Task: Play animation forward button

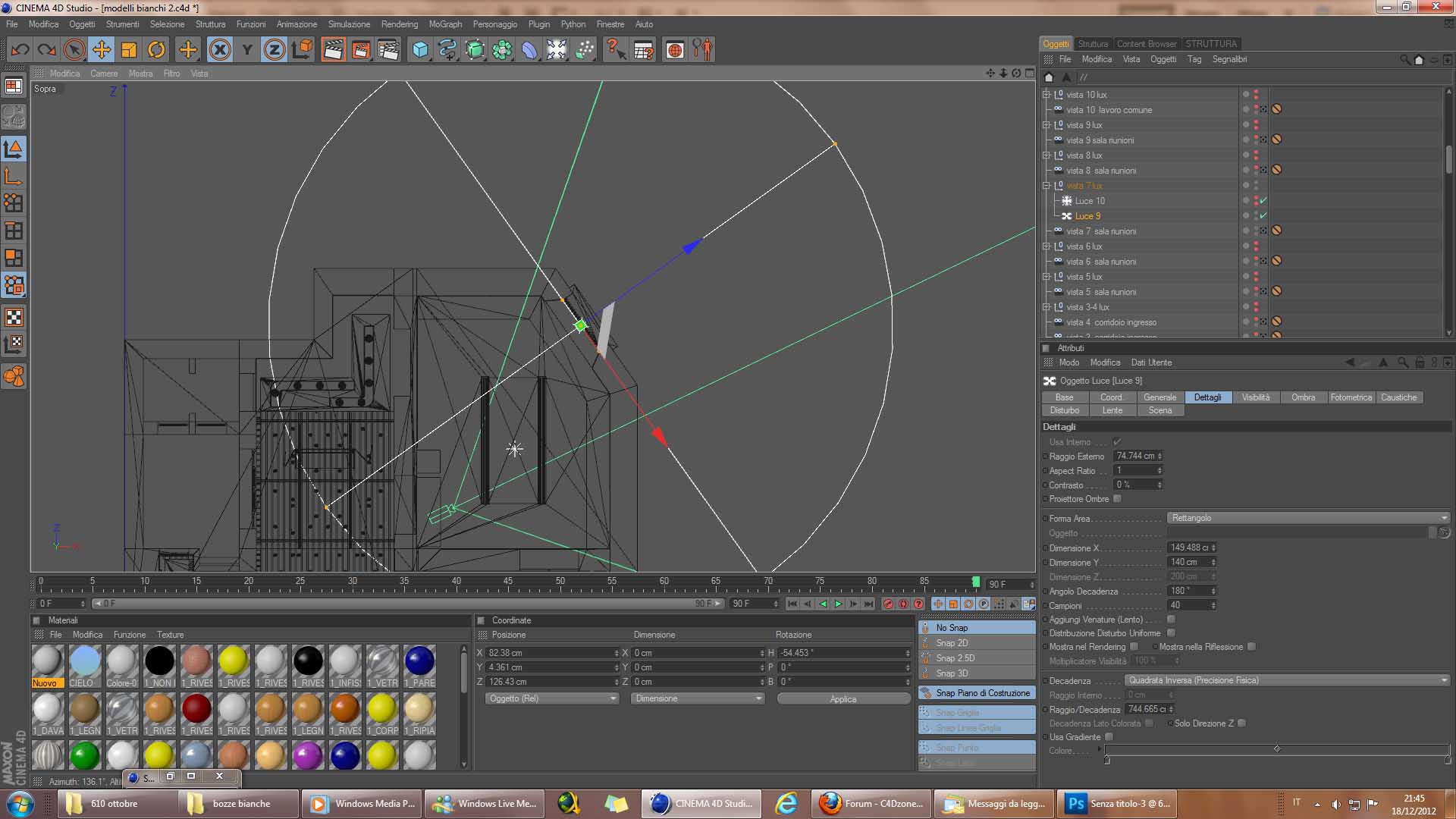Action: coord(838,604)
